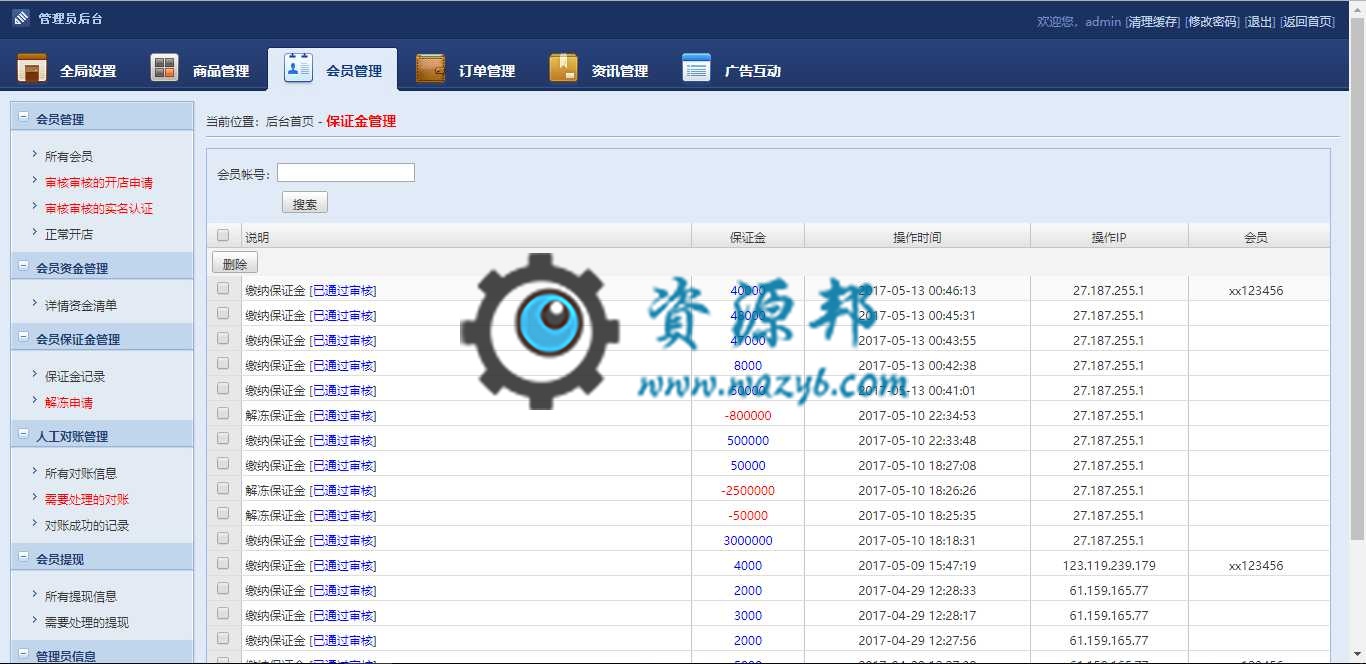Viewport: 1366px width, 664px height.
Task: Open 所有提现信息 in the sidebar
Action: click(x=81, y=596)
